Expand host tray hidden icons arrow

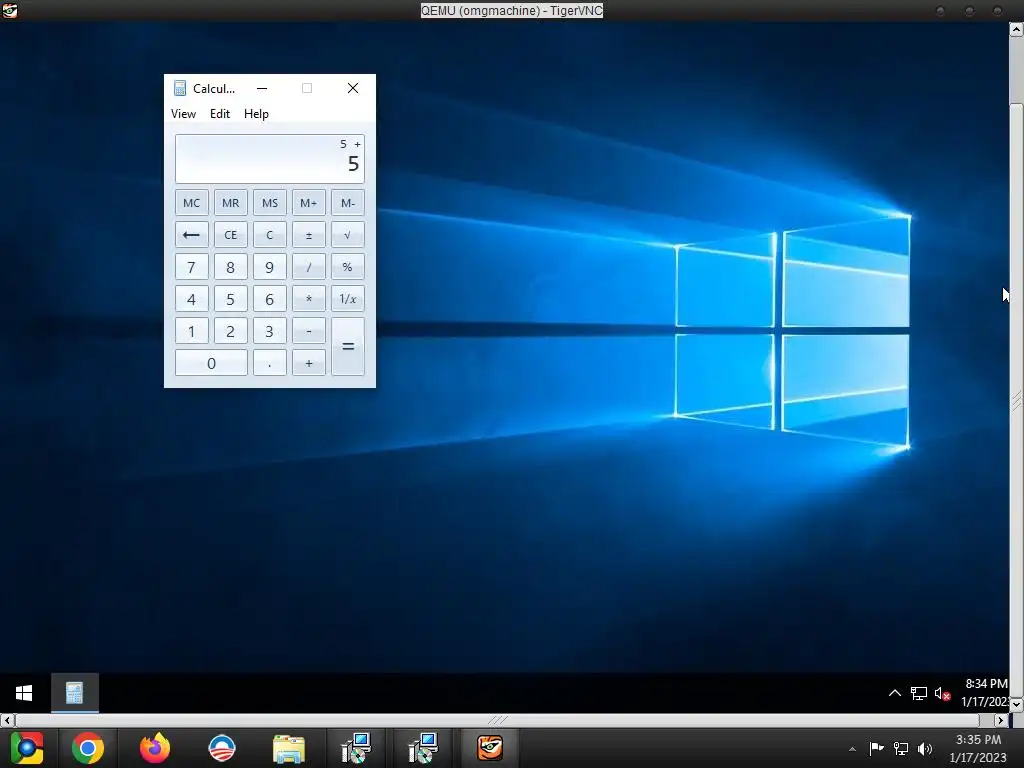pos(852,749)
